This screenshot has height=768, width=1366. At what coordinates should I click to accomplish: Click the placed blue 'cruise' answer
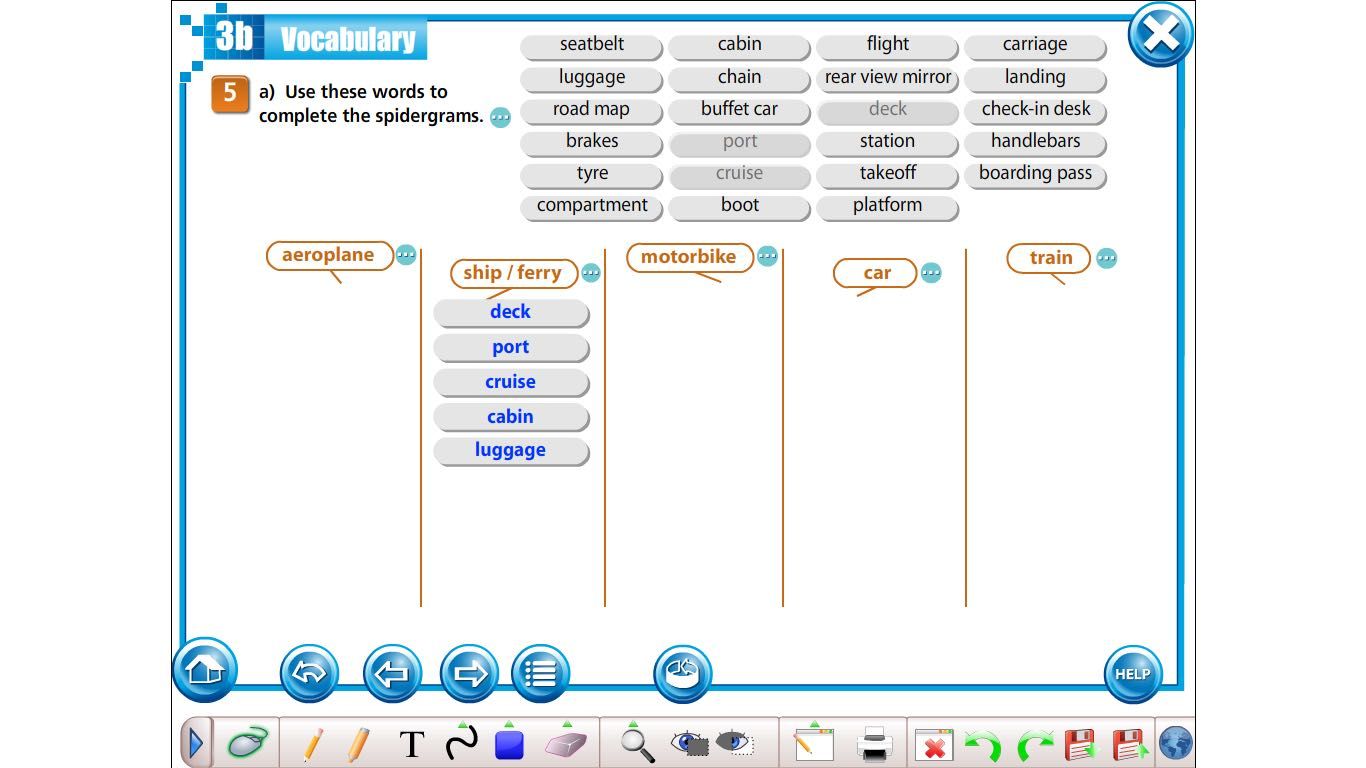tap(511, 383)
